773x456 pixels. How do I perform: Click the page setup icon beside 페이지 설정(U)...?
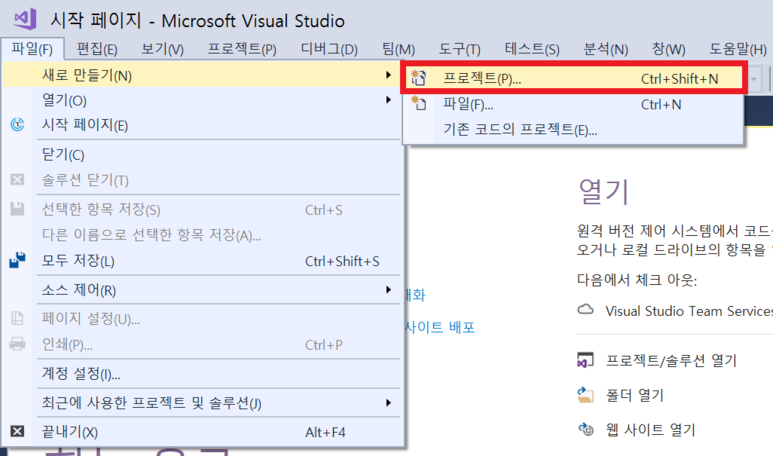click(x=17, y=318)
